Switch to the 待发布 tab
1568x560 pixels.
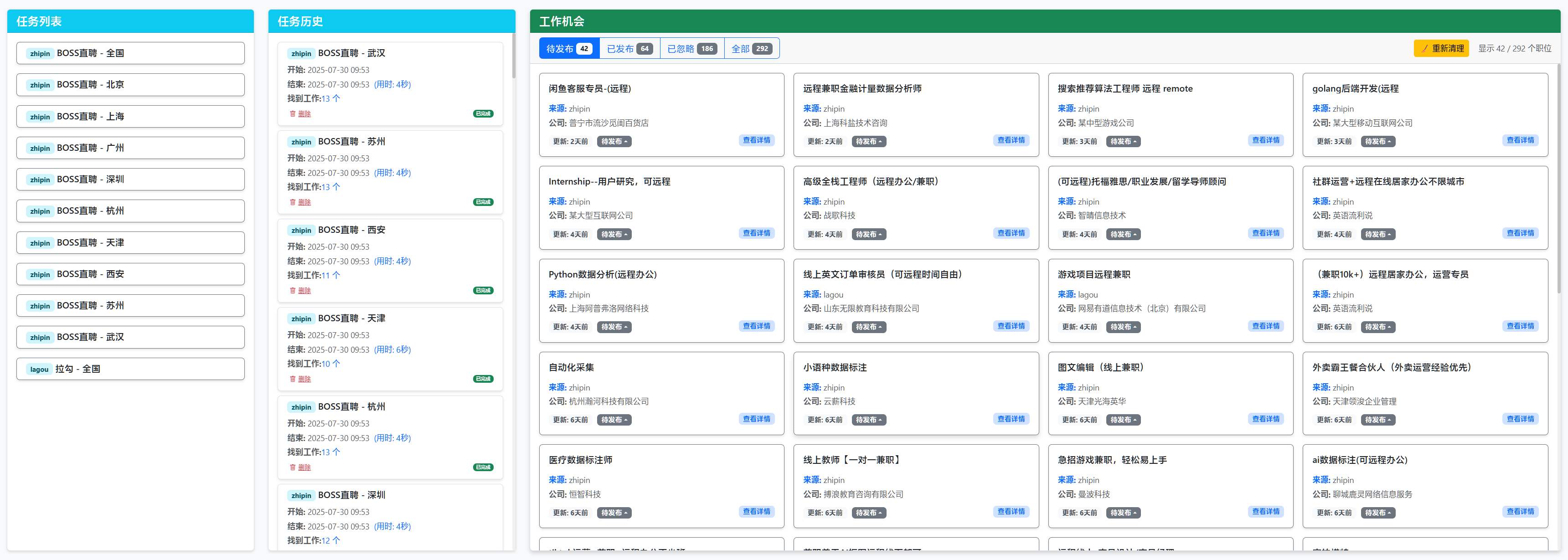click(x=569, y=49)
